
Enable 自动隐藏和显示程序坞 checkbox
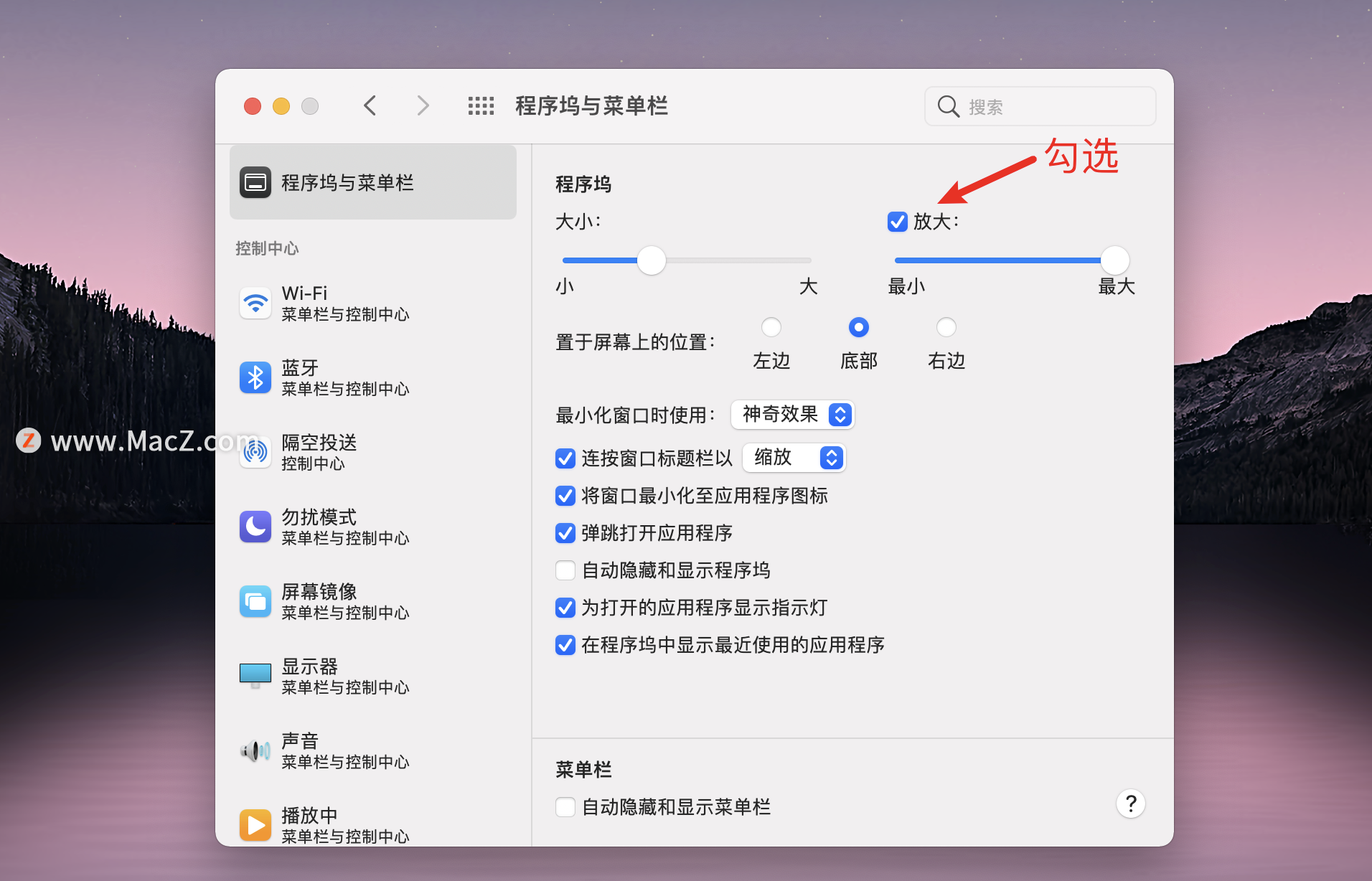click(x=565, y=570)
